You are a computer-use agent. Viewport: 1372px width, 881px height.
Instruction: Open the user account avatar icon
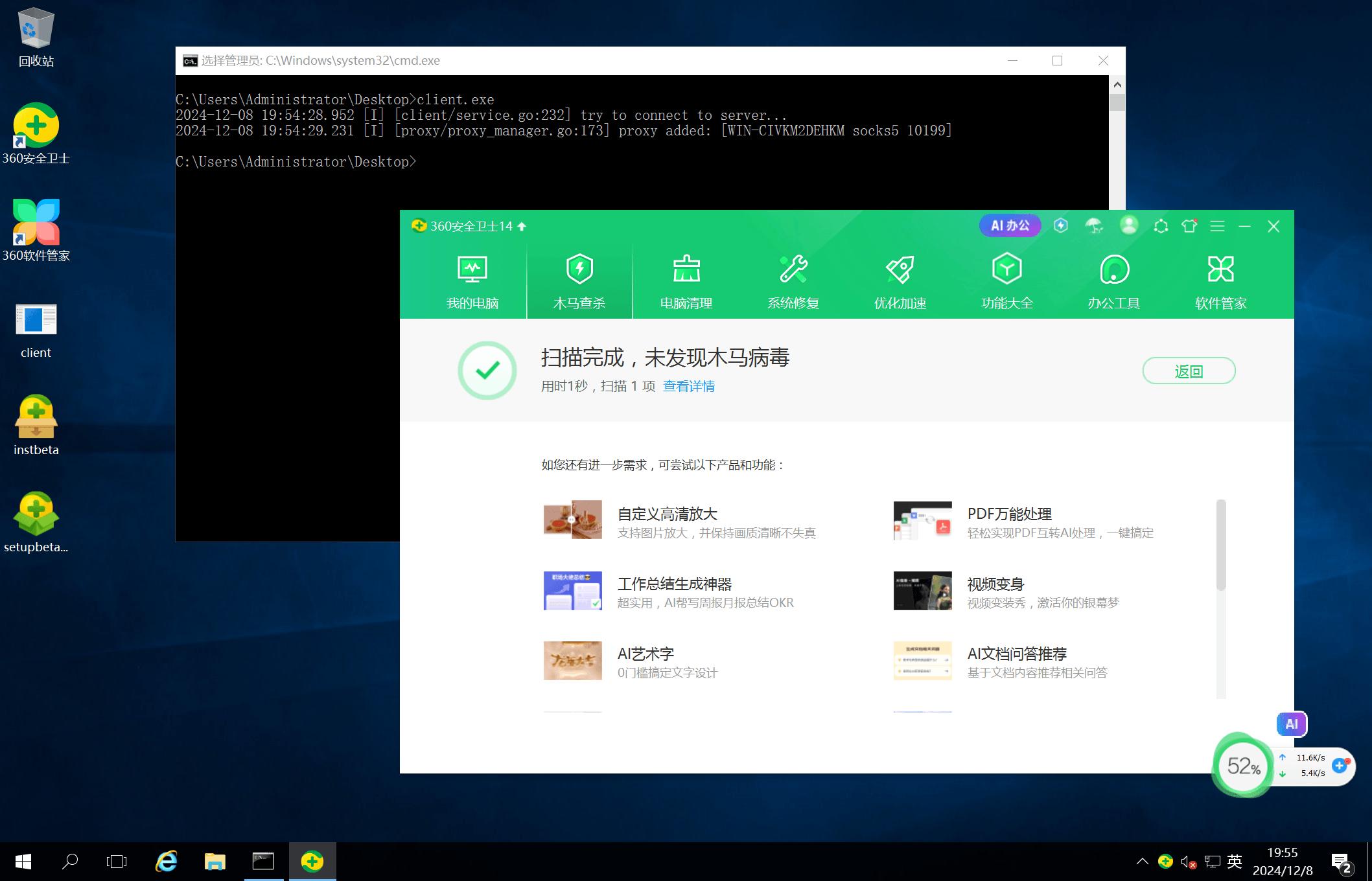point(1129,225)
